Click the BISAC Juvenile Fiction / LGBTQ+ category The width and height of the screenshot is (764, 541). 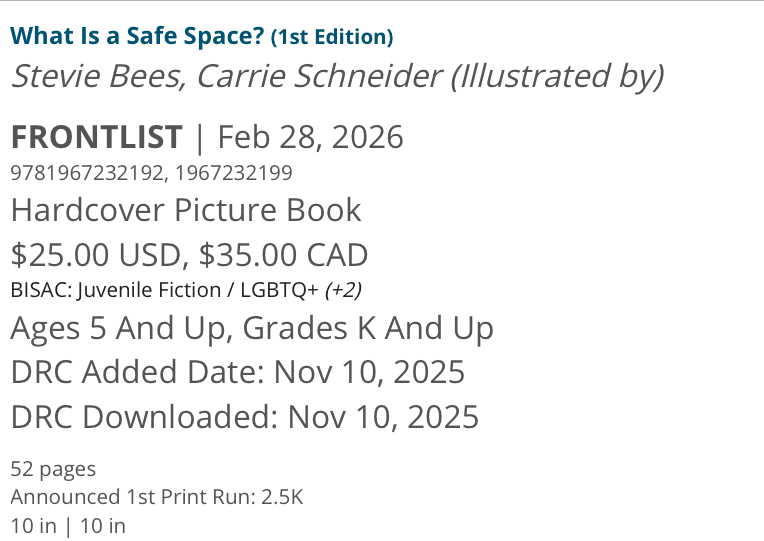pos(164,290)
